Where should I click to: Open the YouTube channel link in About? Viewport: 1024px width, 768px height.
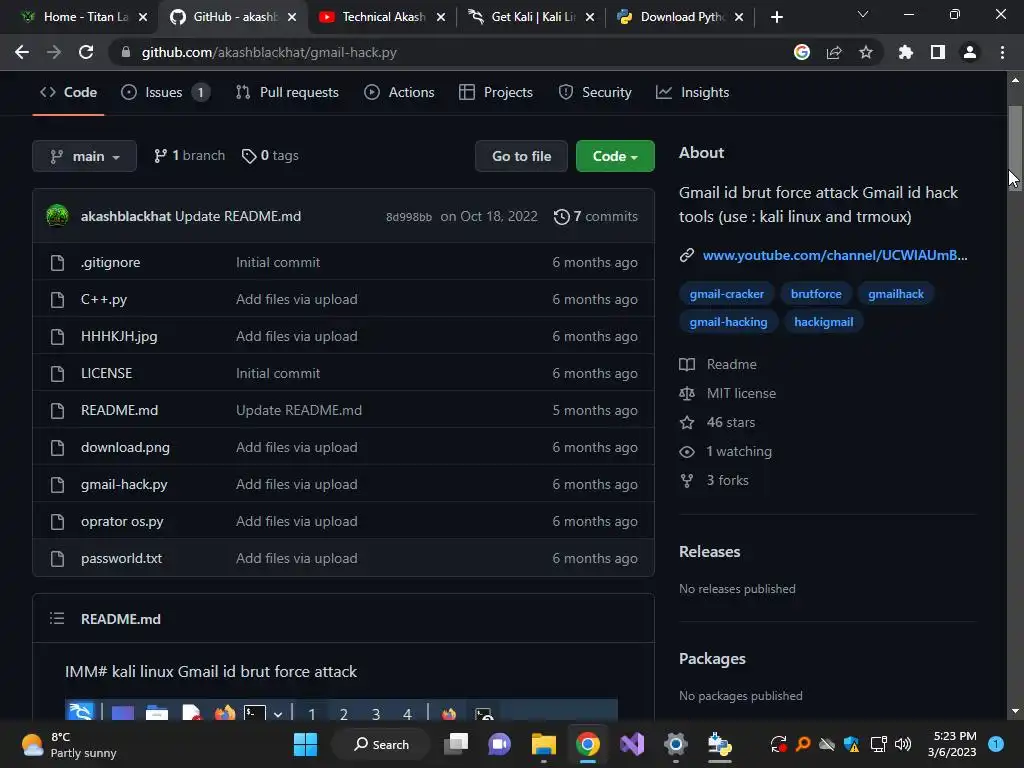tap(835, 255)
